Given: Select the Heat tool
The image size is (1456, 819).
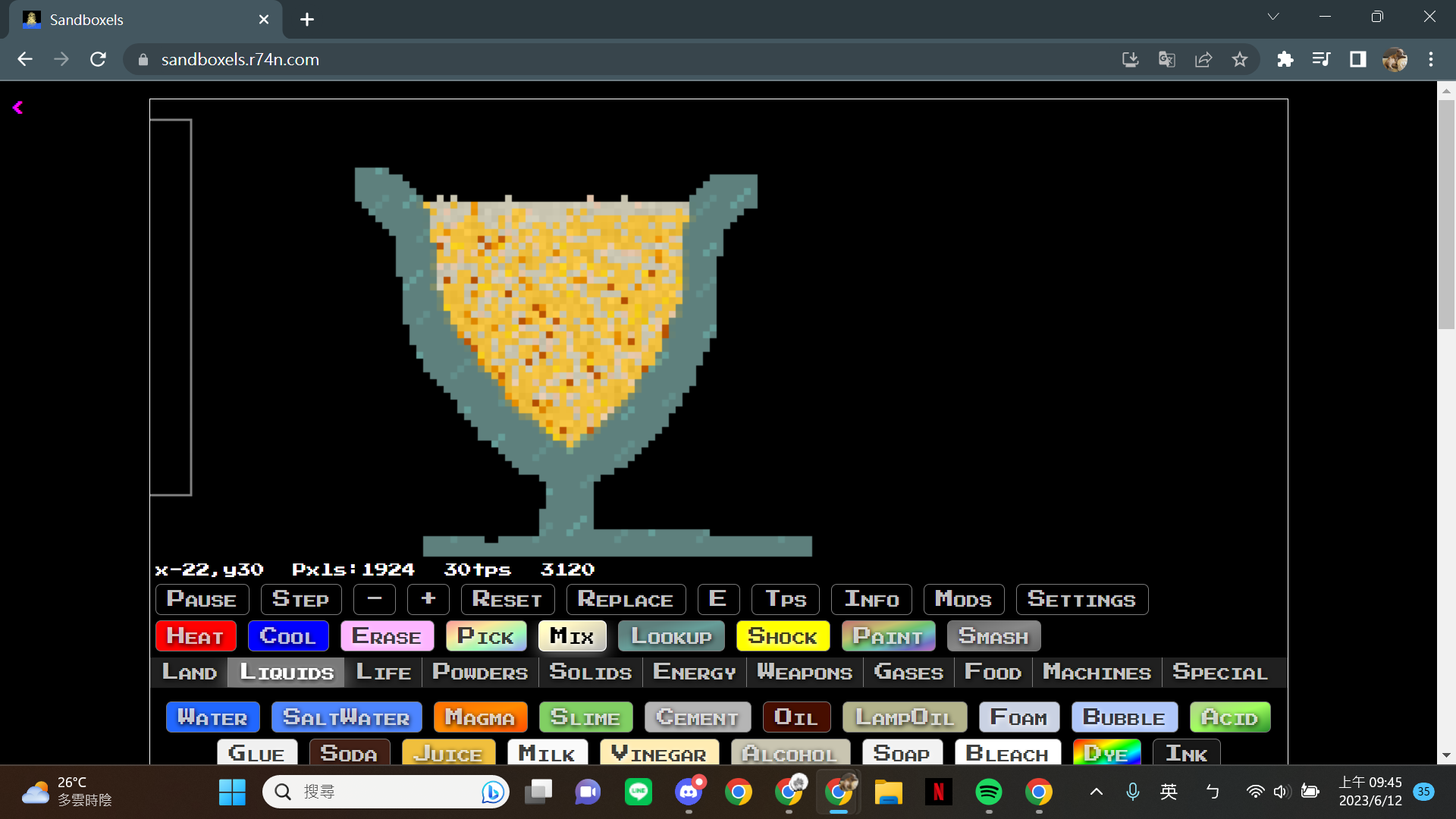Looking at the screenshot, I should [x=195, y=636].
